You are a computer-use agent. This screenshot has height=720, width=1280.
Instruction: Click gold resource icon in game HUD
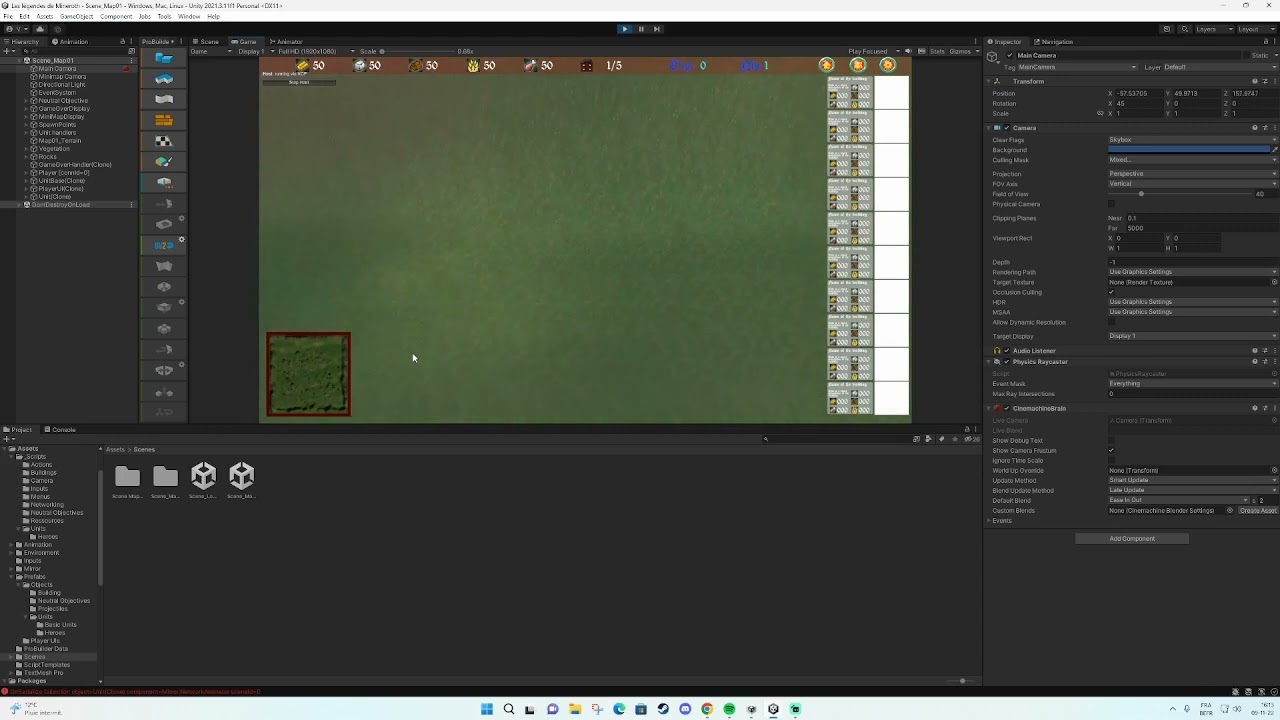coord(303,65)
